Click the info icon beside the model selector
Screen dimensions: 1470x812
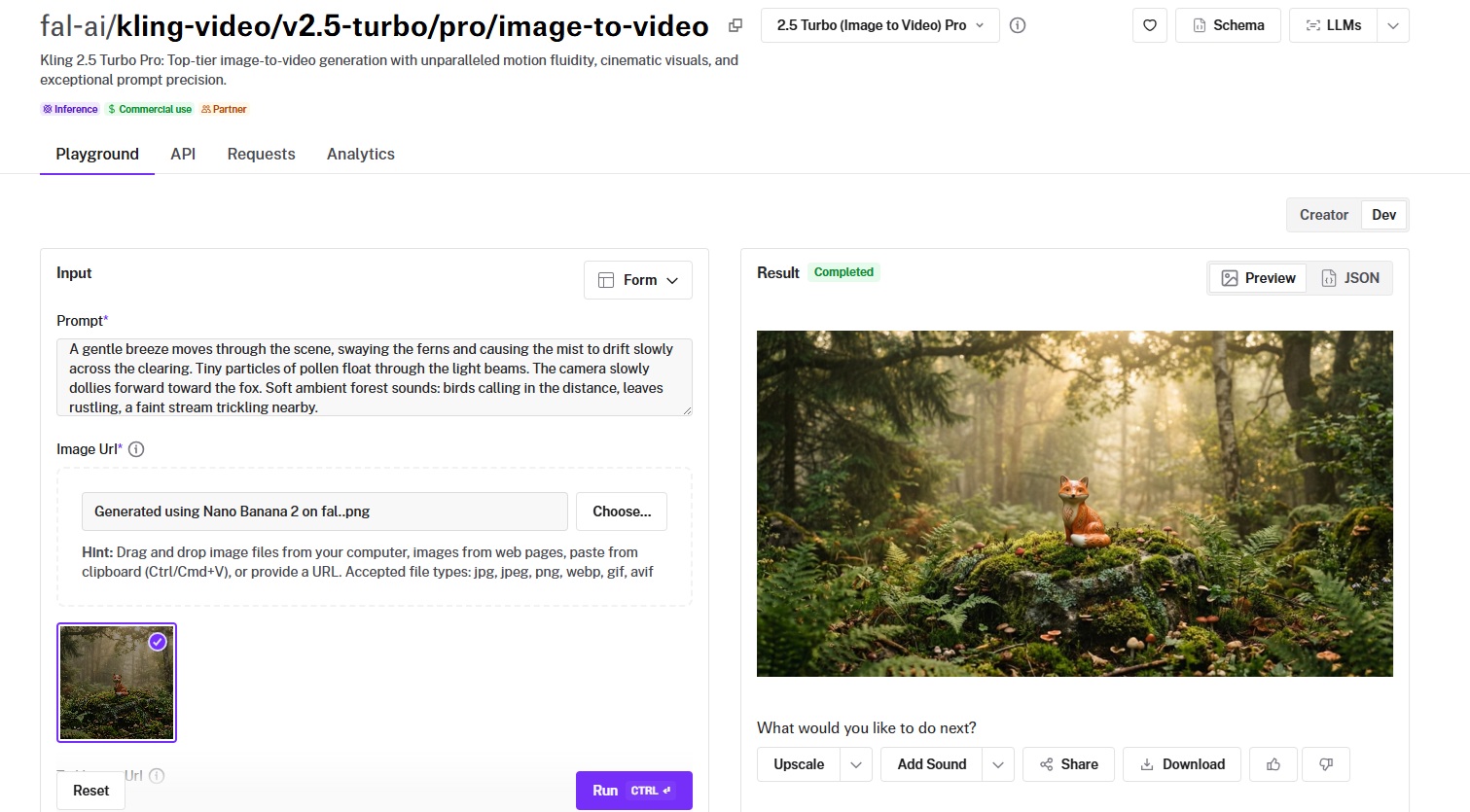click(x=1018, y=25)
